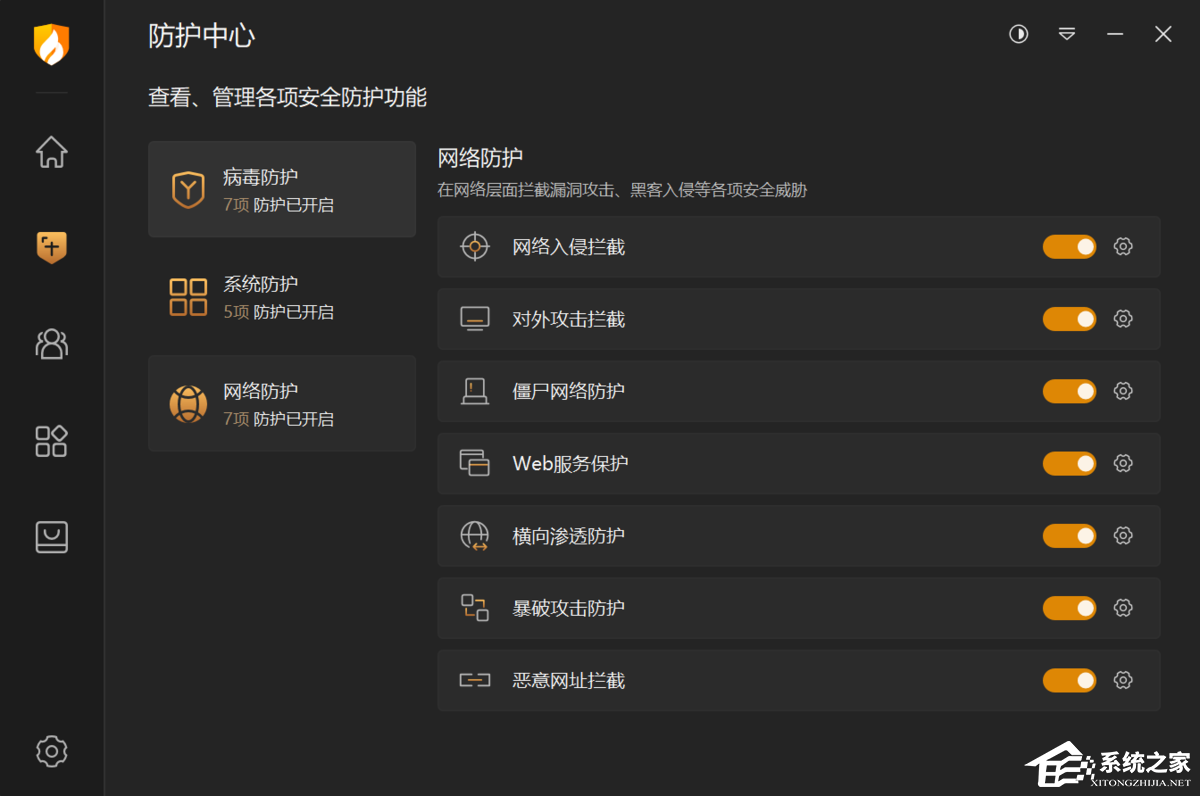Turn off the 僵尸网络防护 switch
This screenshot has width=1200, height=796.
(x=1069, y=391)
